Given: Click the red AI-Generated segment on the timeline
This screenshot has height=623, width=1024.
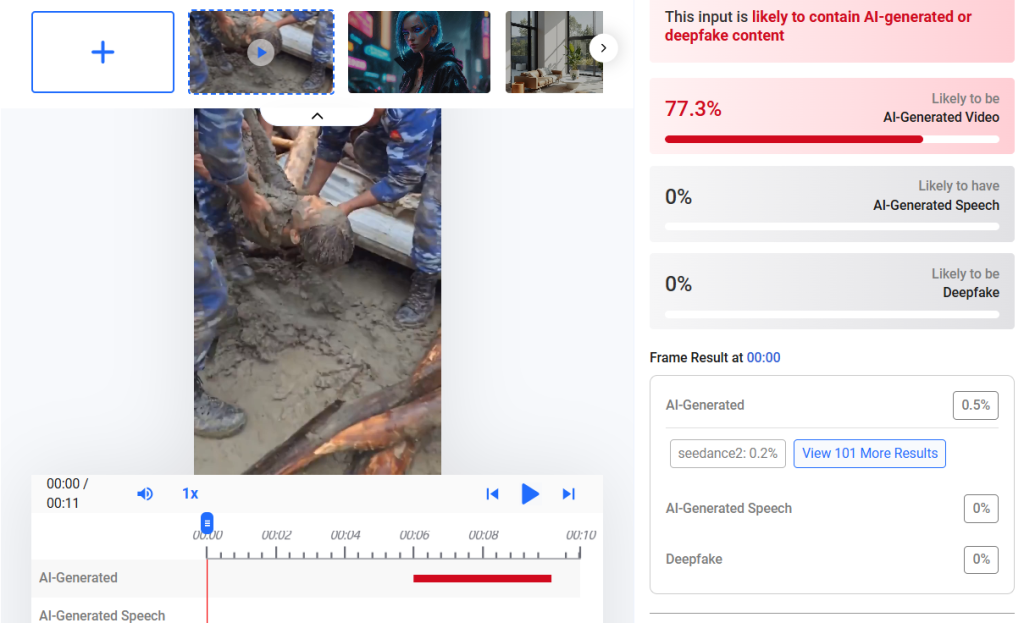Looking at the screenshot, I should click(x=483, y=578).
